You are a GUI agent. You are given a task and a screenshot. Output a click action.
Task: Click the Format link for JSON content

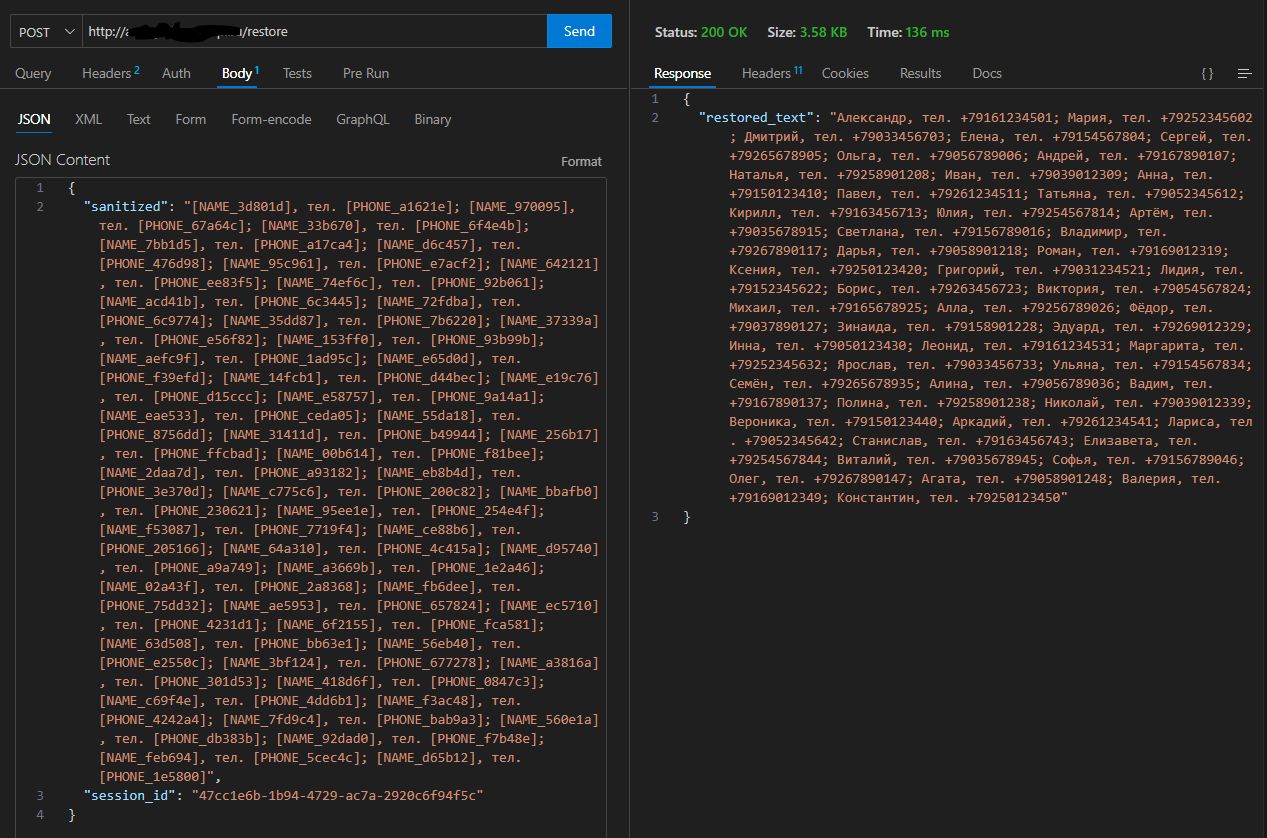(x=581, y=161)
